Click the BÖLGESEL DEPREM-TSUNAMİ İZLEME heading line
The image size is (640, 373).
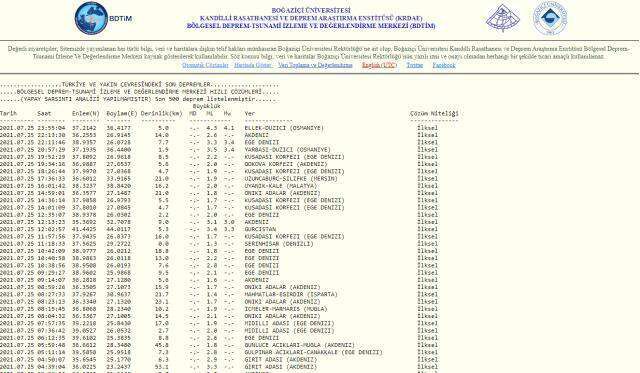point(311,26)
